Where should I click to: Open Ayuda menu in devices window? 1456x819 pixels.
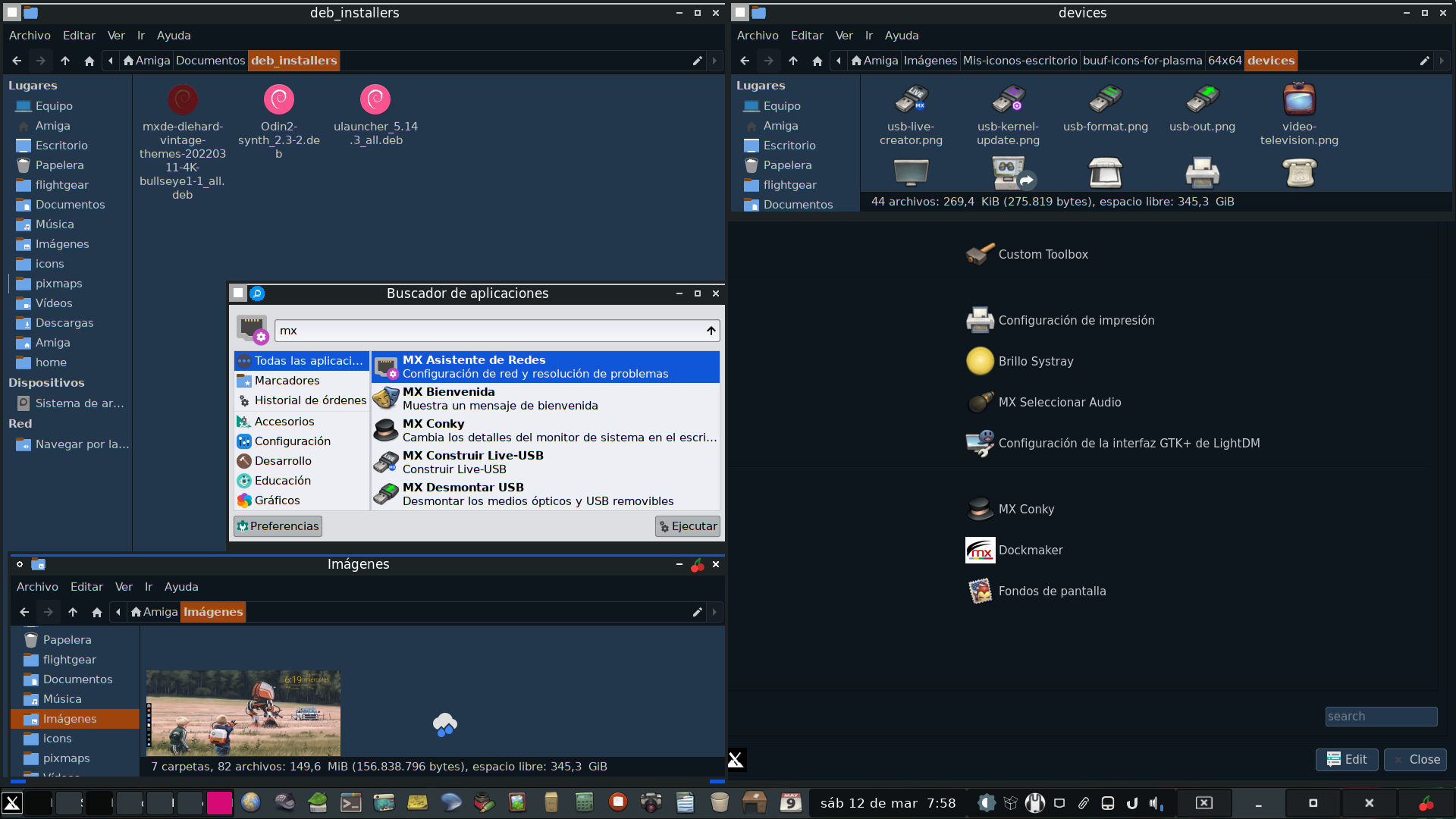point(902,36)
